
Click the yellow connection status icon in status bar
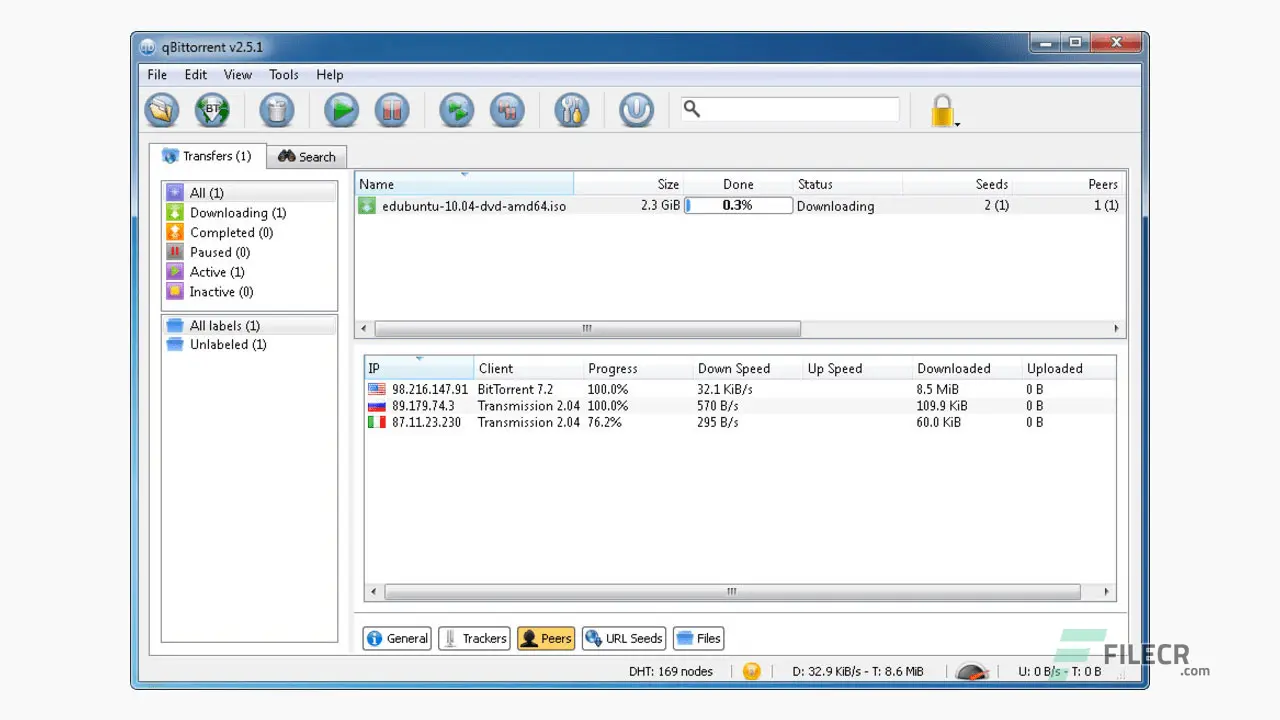(752, 671)
